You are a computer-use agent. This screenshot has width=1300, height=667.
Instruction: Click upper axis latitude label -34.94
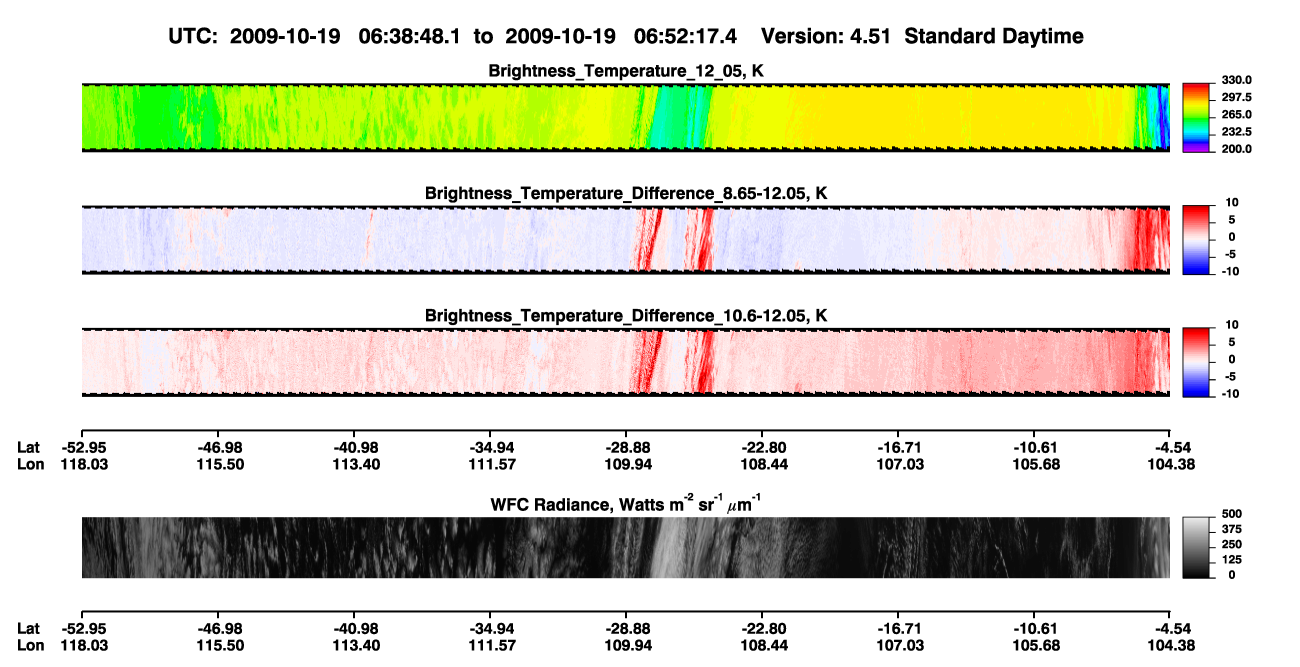490,447
